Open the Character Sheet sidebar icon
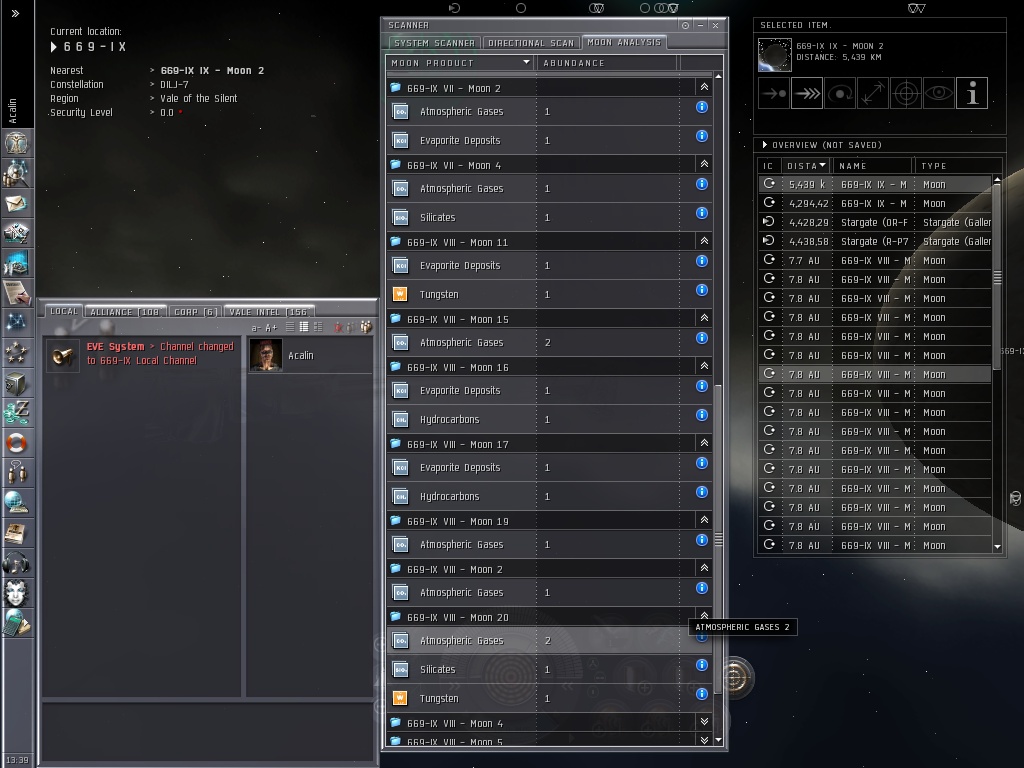Screen dimensions: 1024x768 (16, 142)
